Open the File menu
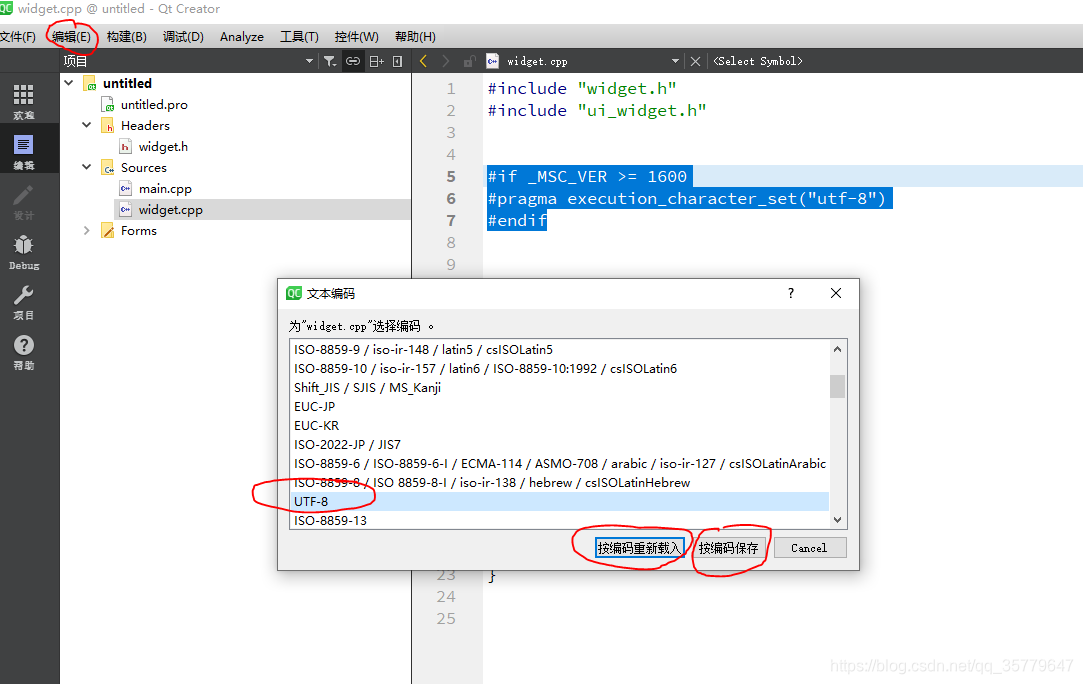Image resolution: width=1083 pixels, height=684 pixels. pyautogui.click(x=18, y=37)
